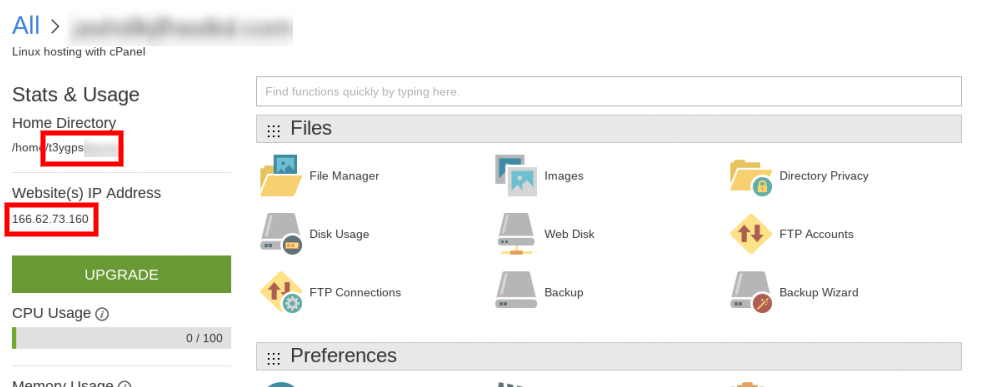Open the Disk Usage icon
Screen dimensions: 986x387
pyautogui.click(x=281, y=234)
